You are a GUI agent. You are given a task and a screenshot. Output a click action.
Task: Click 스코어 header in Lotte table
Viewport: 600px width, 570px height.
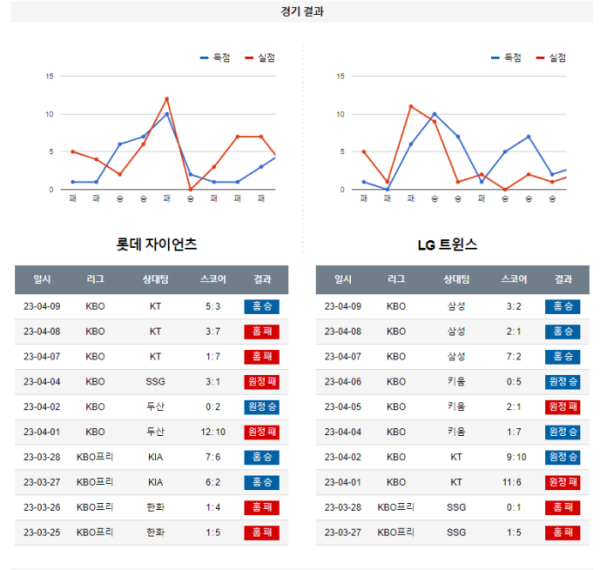[213, 279]
